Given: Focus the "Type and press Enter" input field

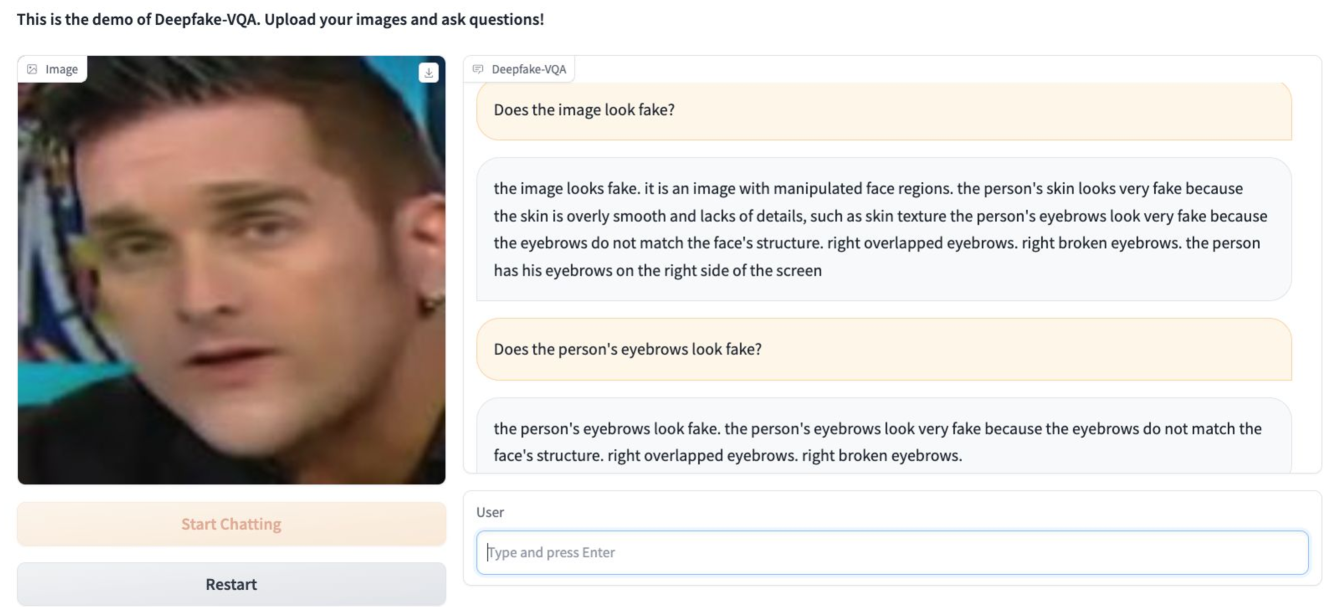Looking at the screenshot, I should 891,552.
